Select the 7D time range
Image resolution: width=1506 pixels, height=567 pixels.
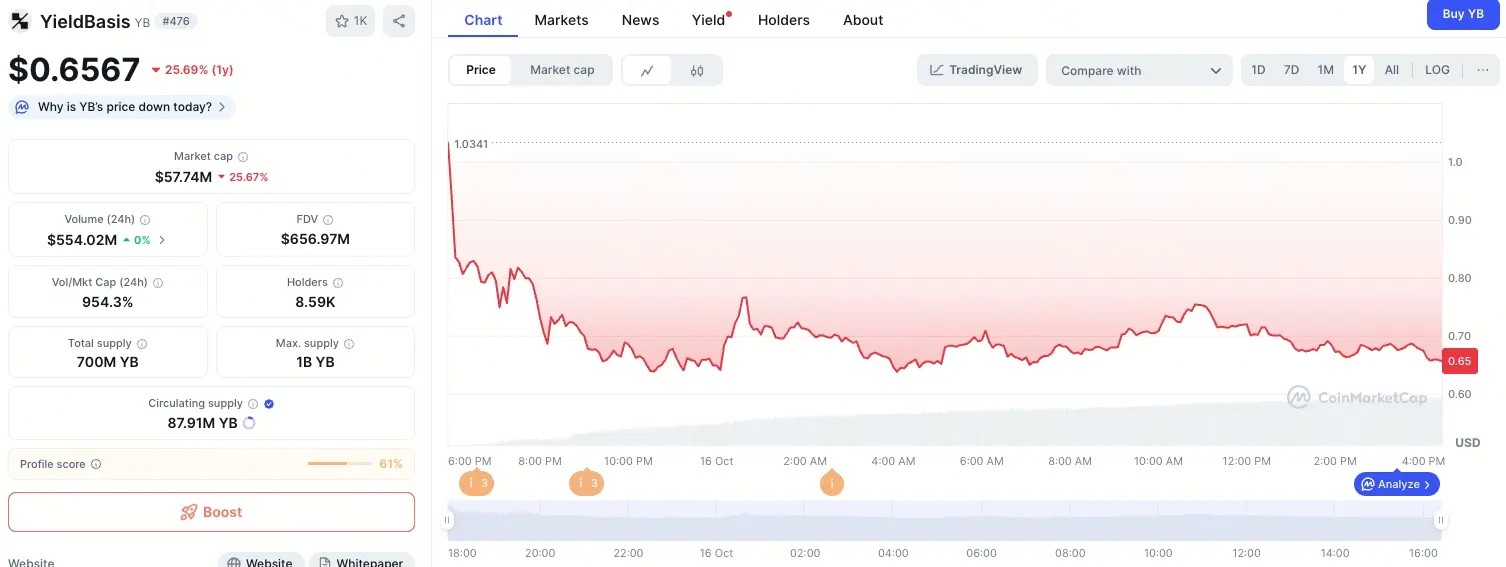[x=1291, y=70]
